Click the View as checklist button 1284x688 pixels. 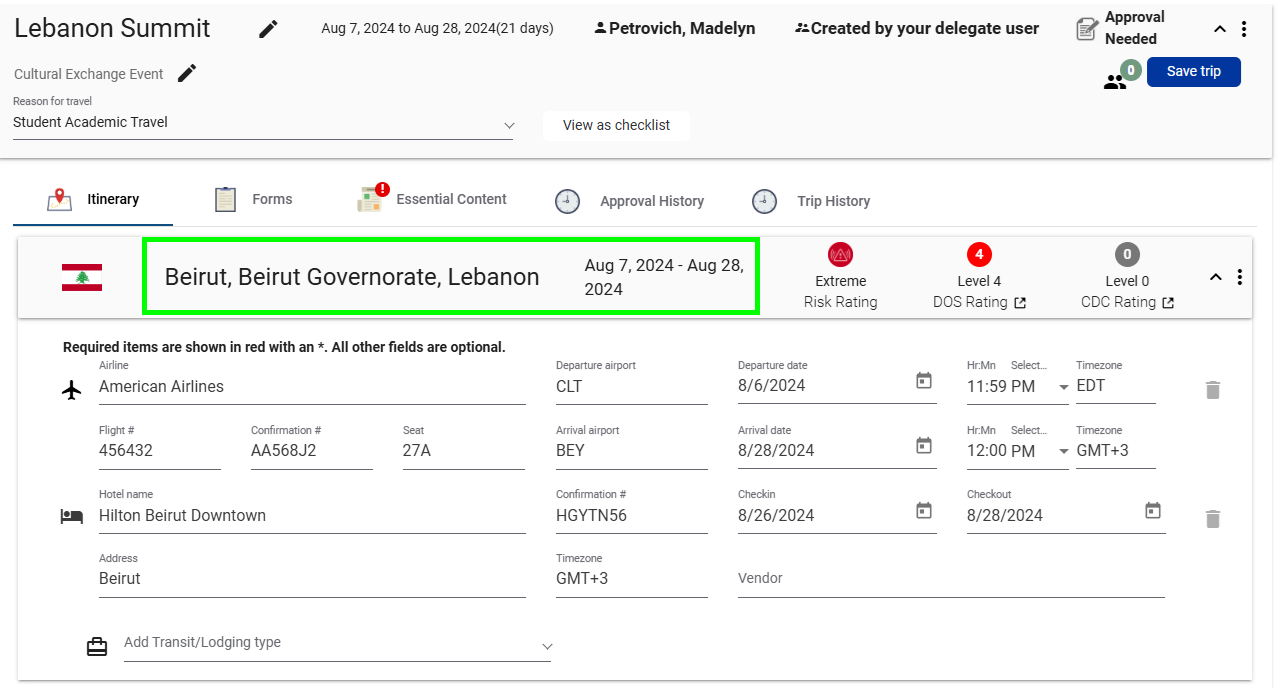[616, 126]
